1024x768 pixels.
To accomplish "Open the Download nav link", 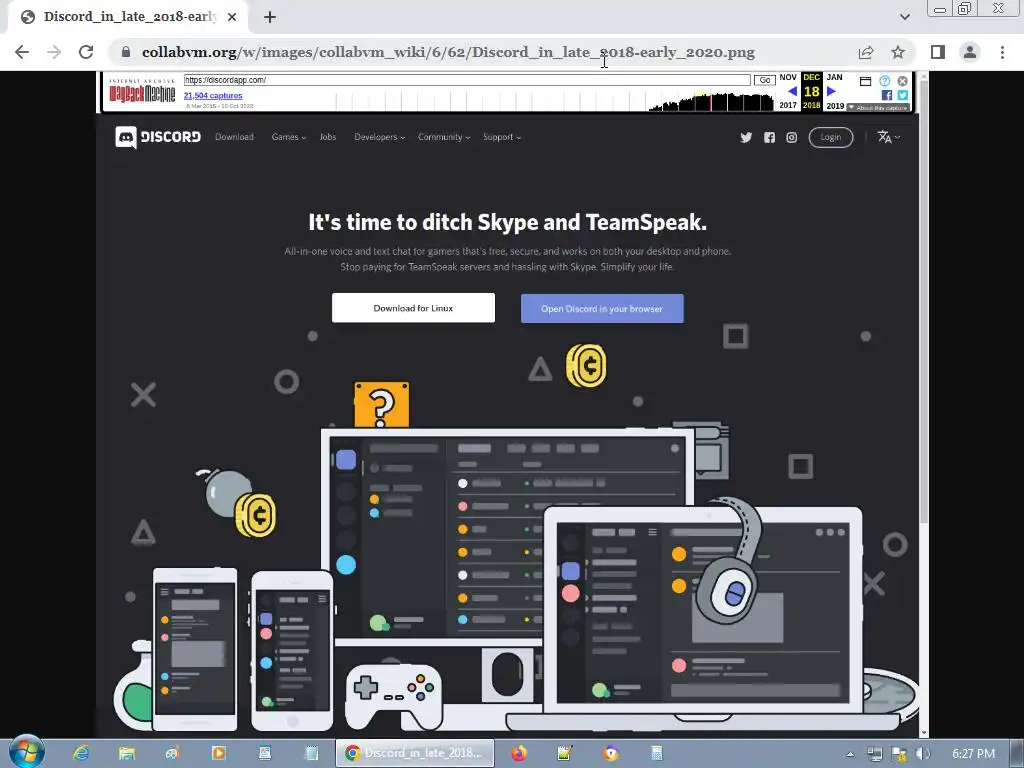I will click(x=234, y=137).
